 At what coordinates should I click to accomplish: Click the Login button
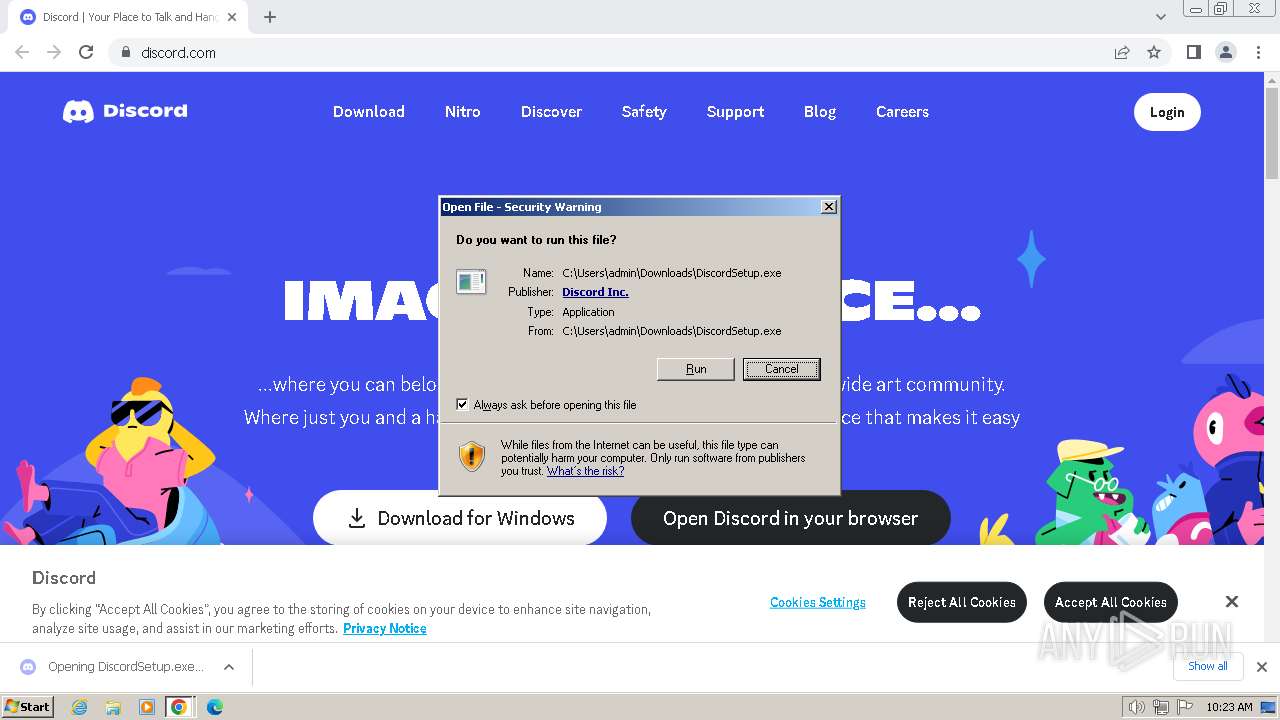pyautogui.click(x=1167, y=112)
